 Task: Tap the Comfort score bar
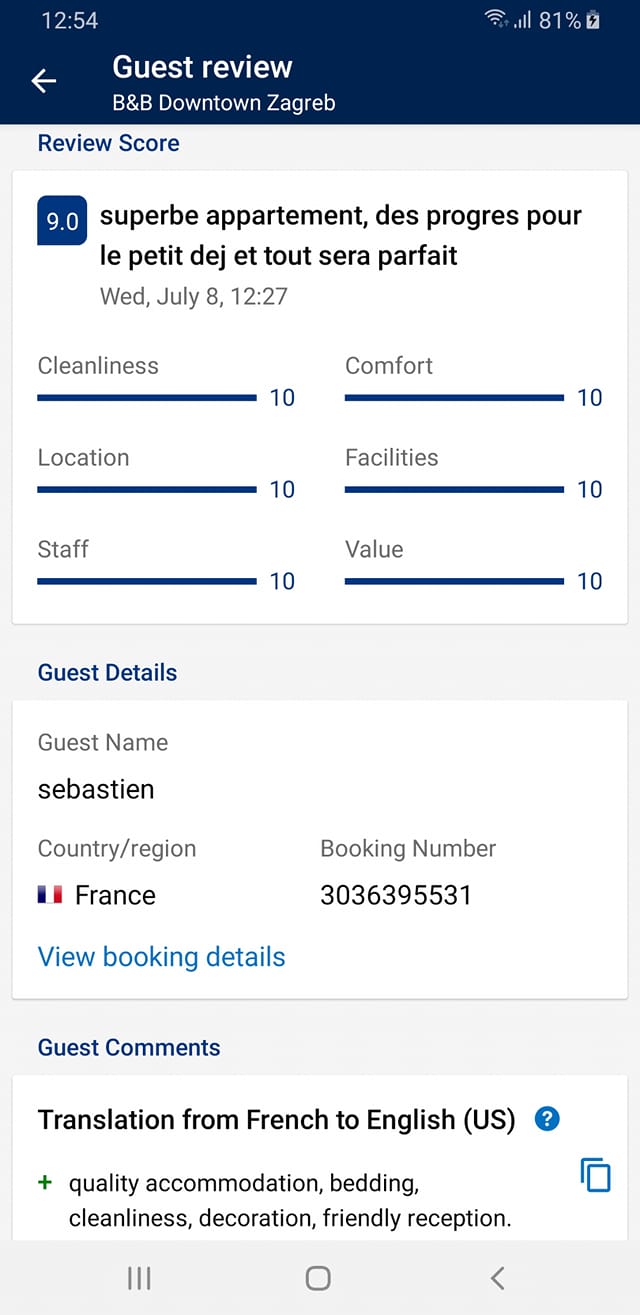[454, 398]
